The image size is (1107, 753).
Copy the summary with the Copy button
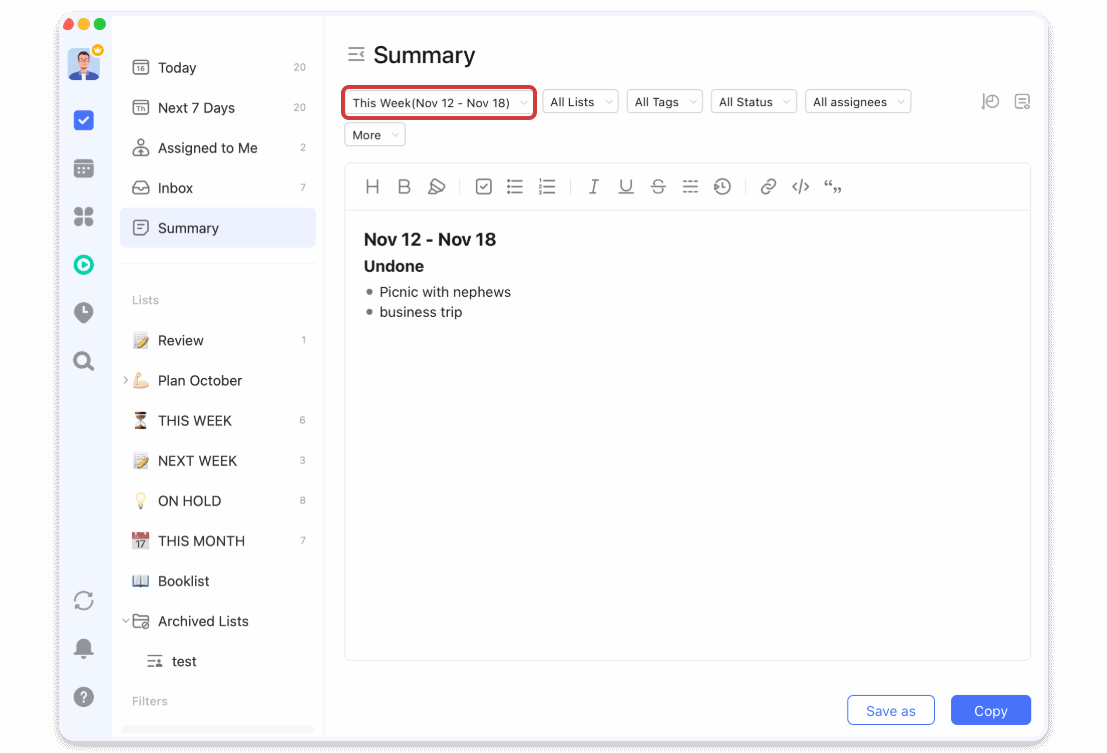click(x=990, y=710)
